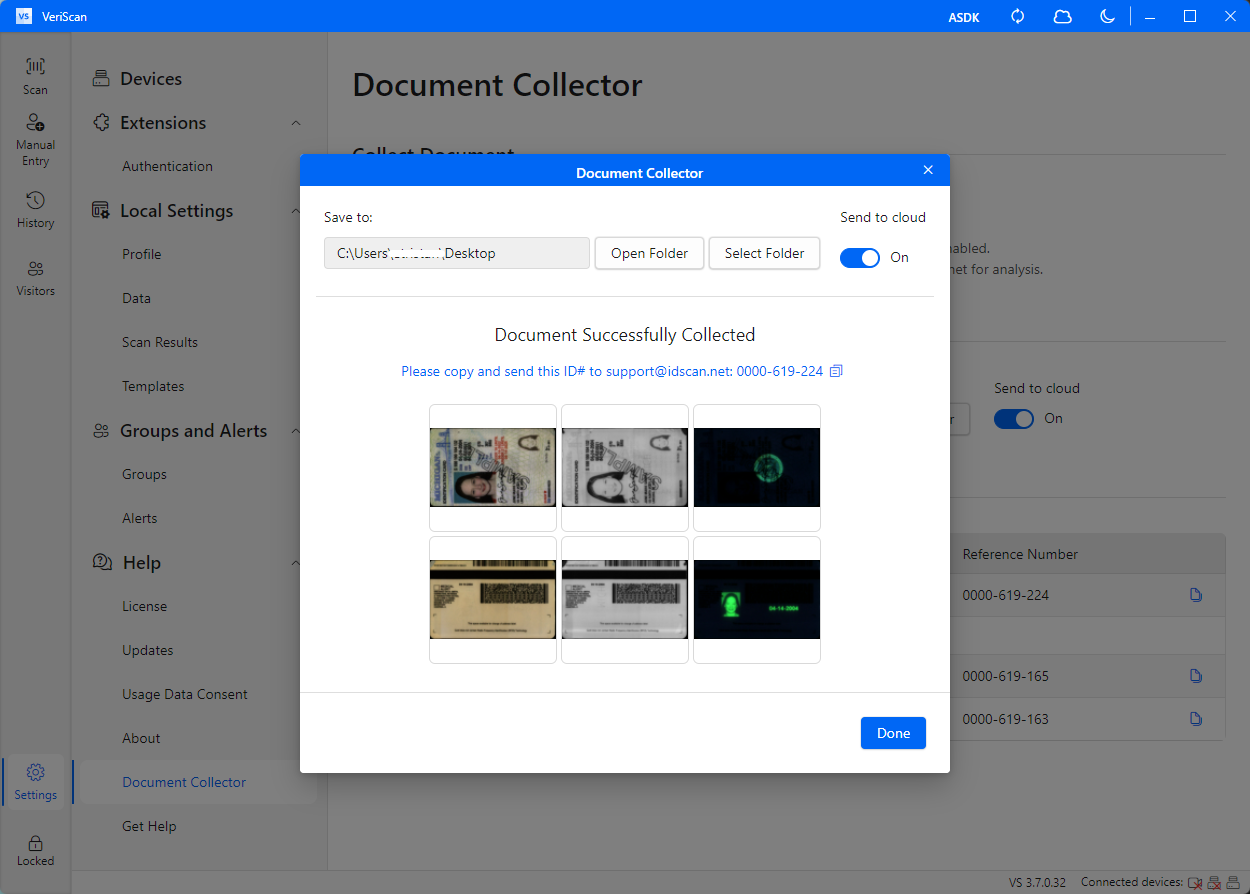Open Usage Data Consent page
This screenshot has height=894, width=1250.
click(185, 694)
